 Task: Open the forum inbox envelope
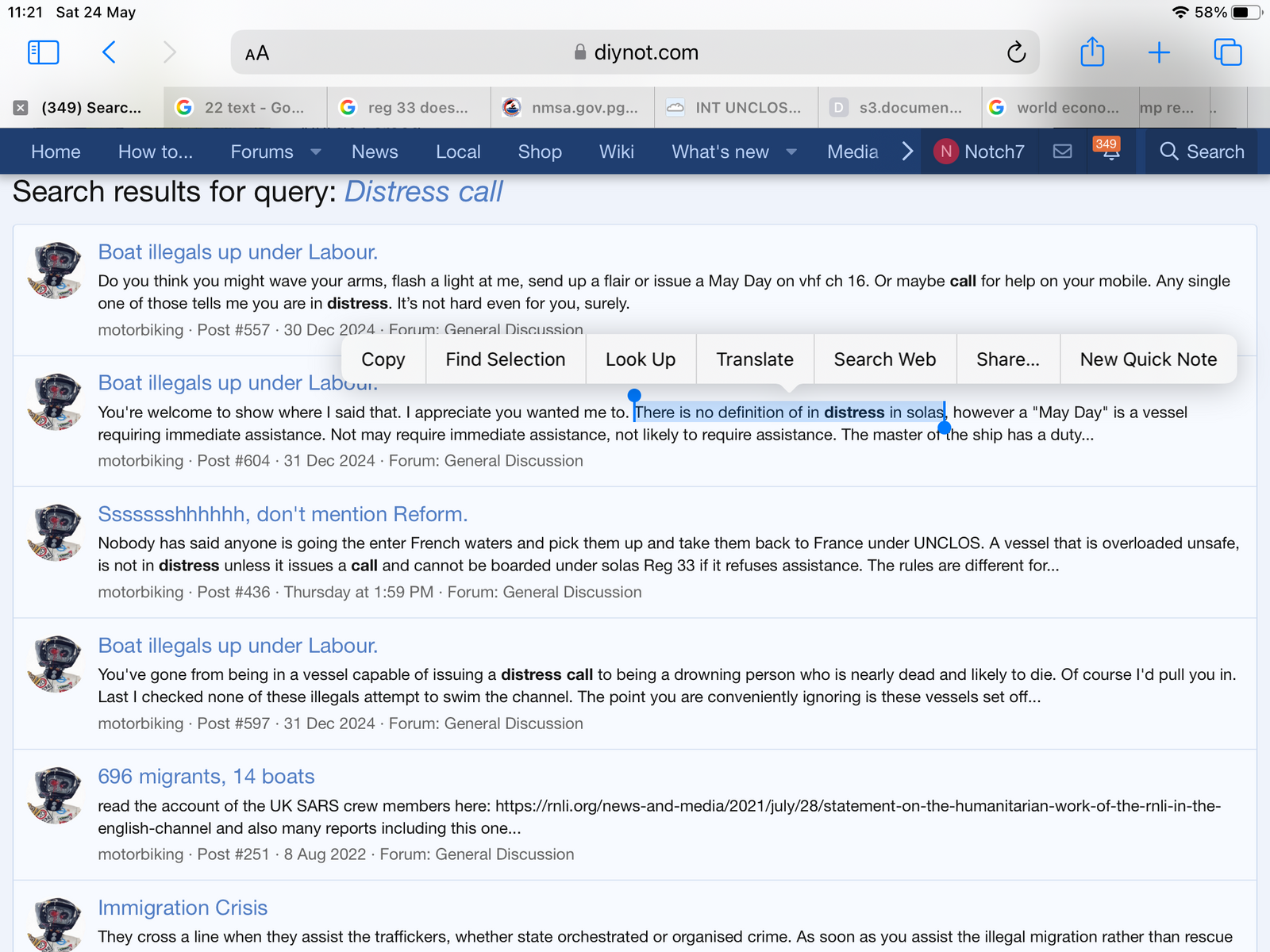click(1062, 152)
